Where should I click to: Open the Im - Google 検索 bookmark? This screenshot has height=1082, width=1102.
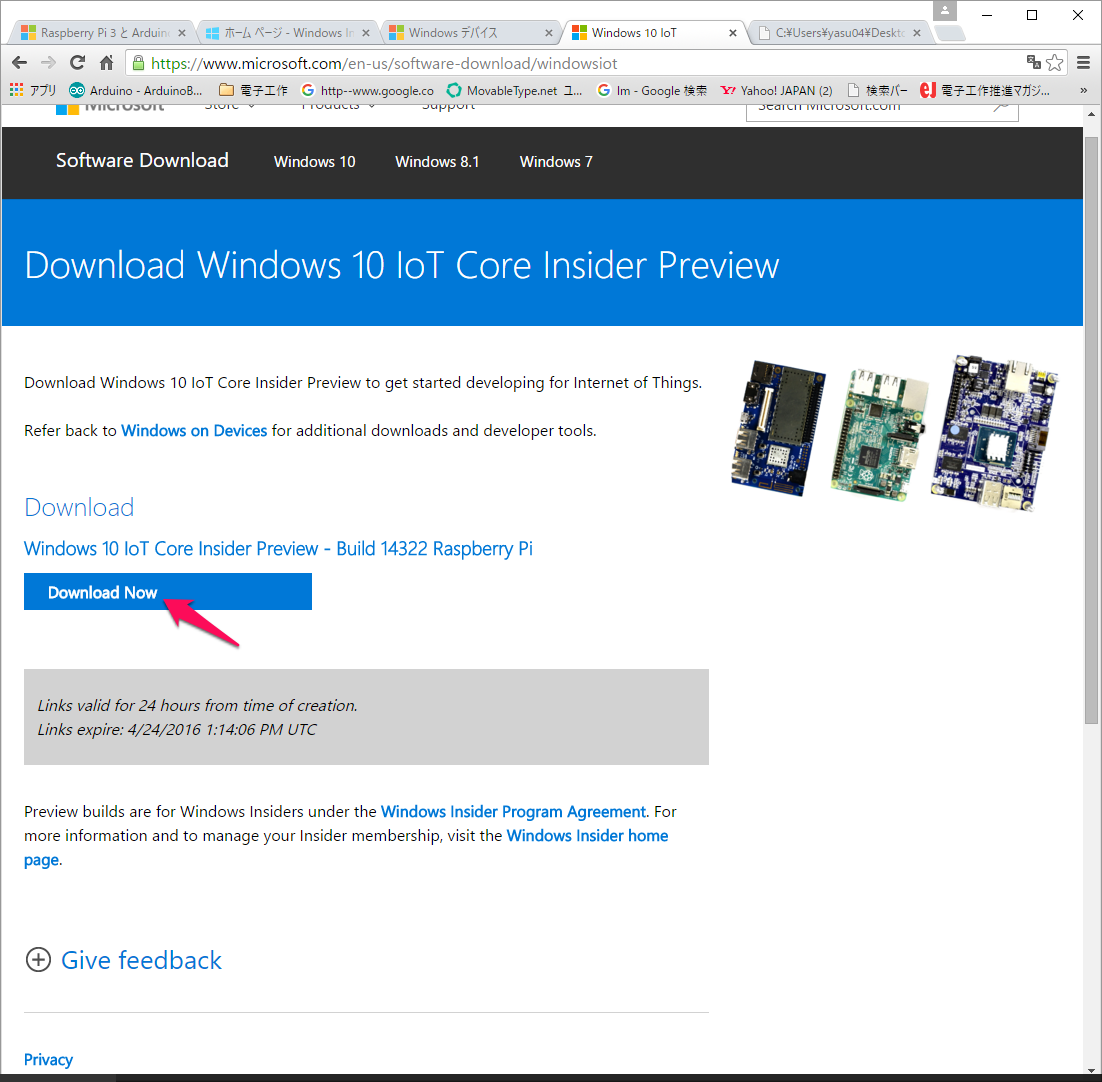pos(652,91)
